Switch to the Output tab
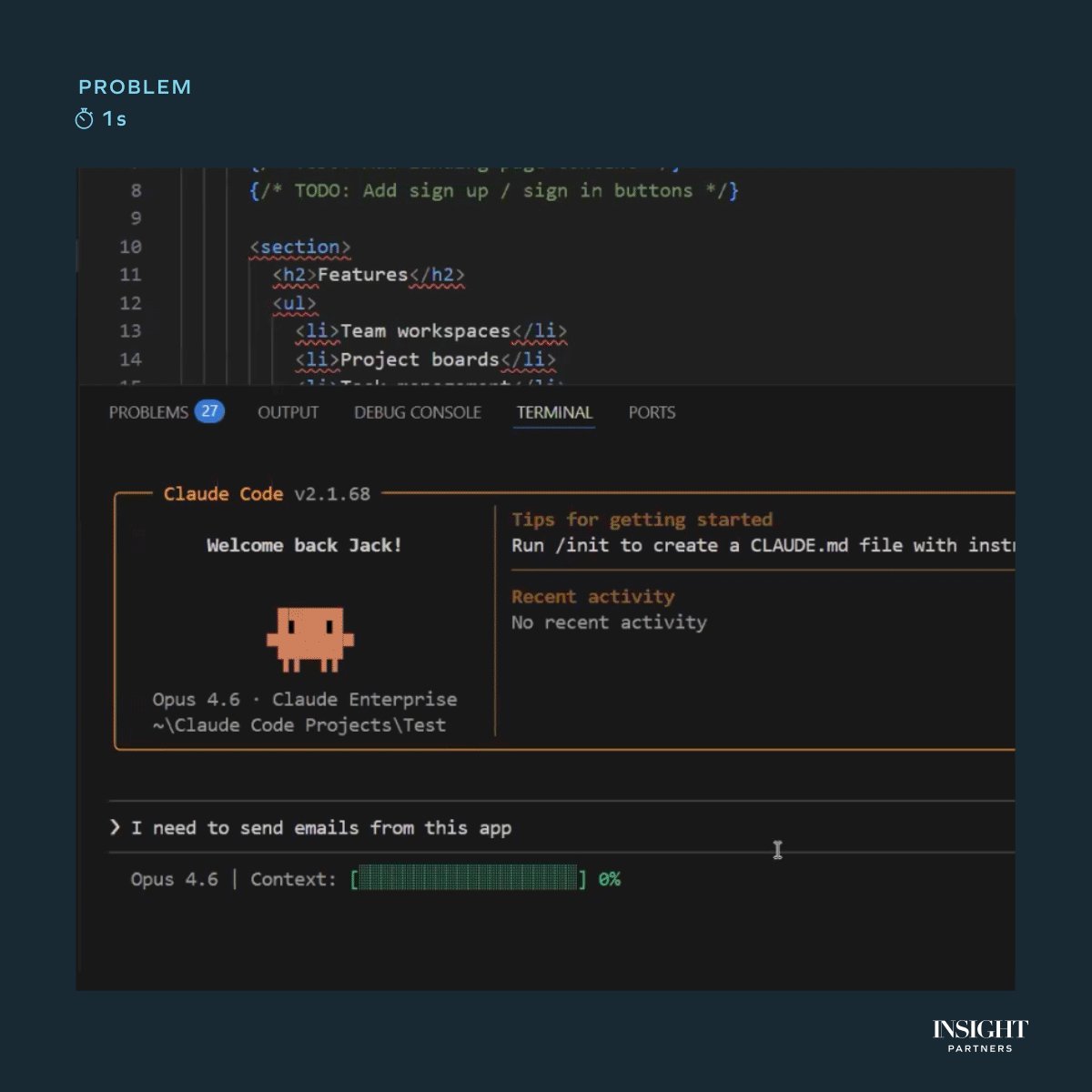This screenshot has height=1092, width=1092. (x=288, y=412)
